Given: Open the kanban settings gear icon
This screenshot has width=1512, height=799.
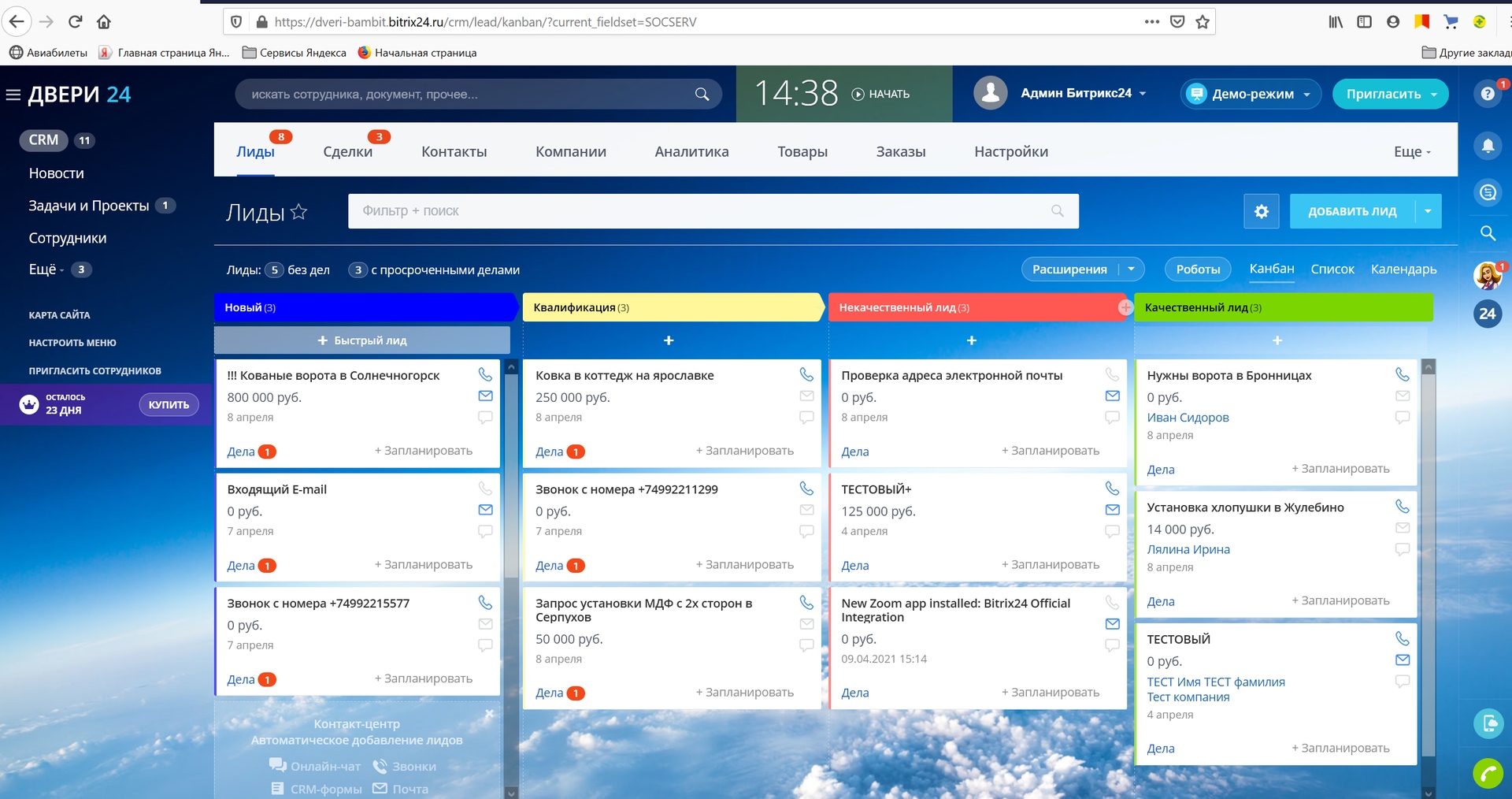Looking at the screenshot, I should tap(1261, 211).
